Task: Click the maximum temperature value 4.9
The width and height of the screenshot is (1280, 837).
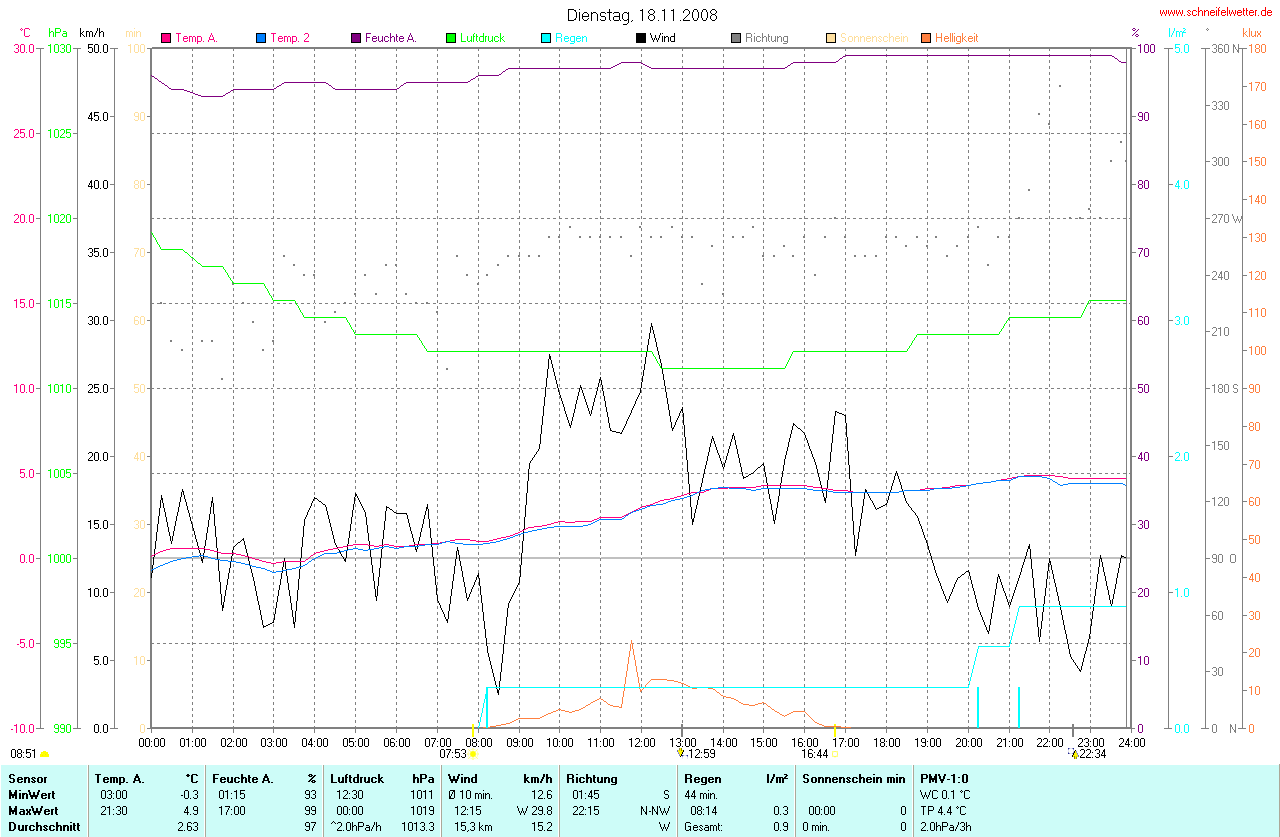Action: (191, 810)
